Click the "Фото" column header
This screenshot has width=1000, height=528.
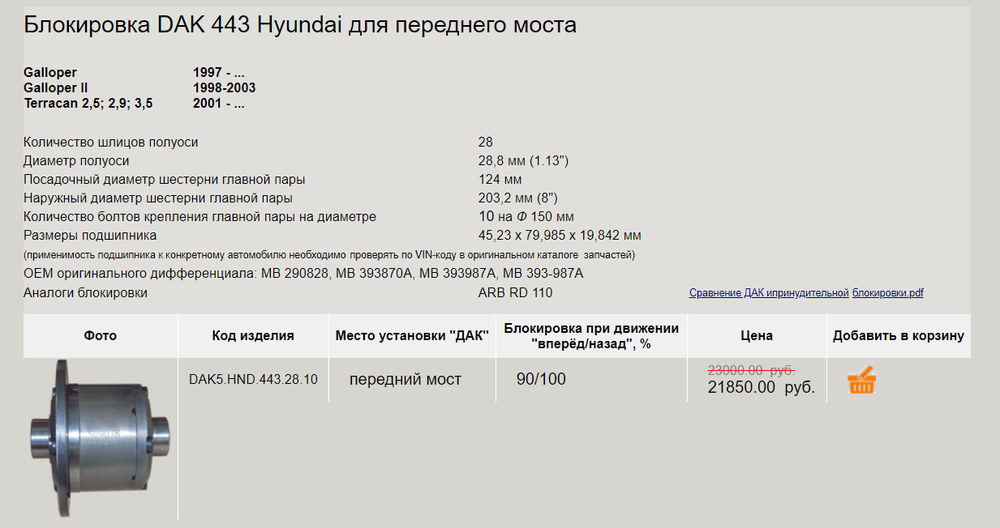pos(100,336)
